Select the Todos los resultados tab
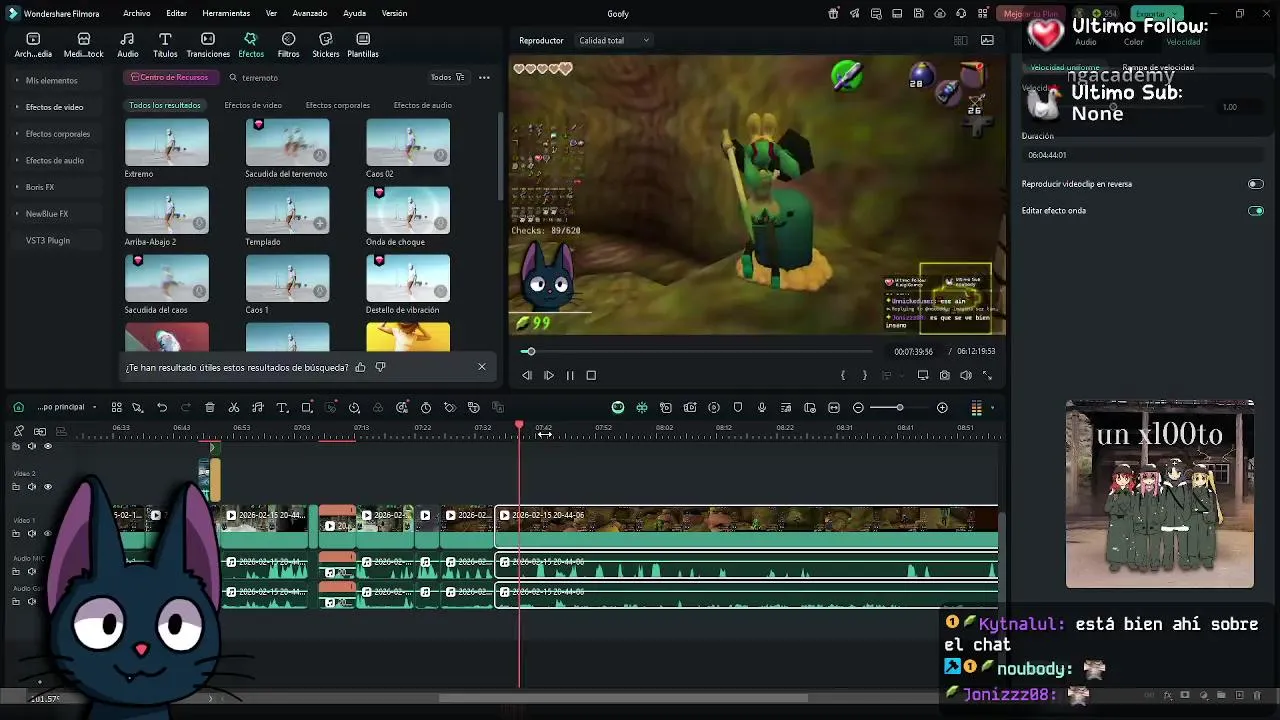1280x720 pixels. (165, 105)
